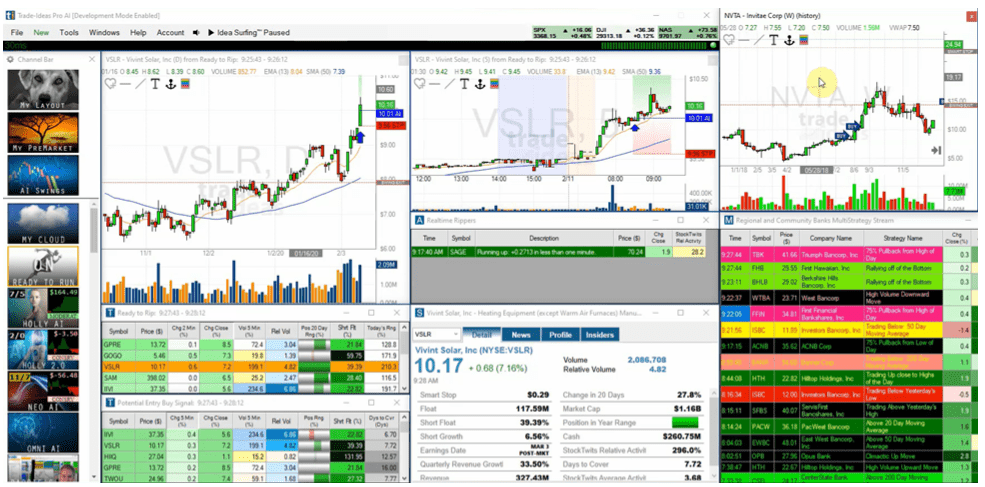Select SAGE row in Realtime Rippers
This screenshot has height=487, width=985.
coord(557,252)
